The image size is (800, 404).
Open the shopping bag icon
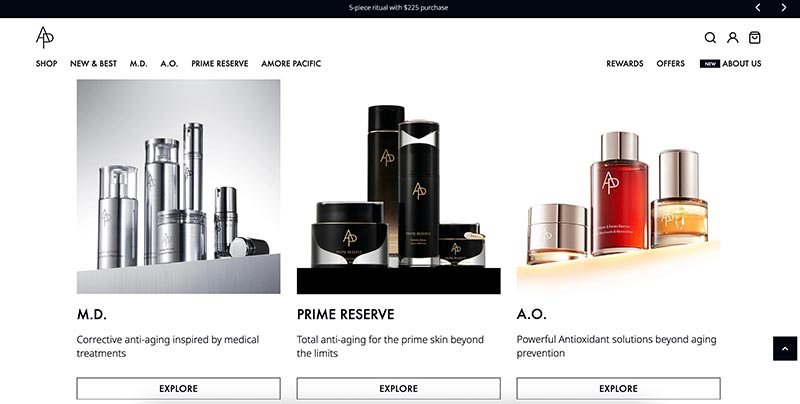(x=755, y=38)
